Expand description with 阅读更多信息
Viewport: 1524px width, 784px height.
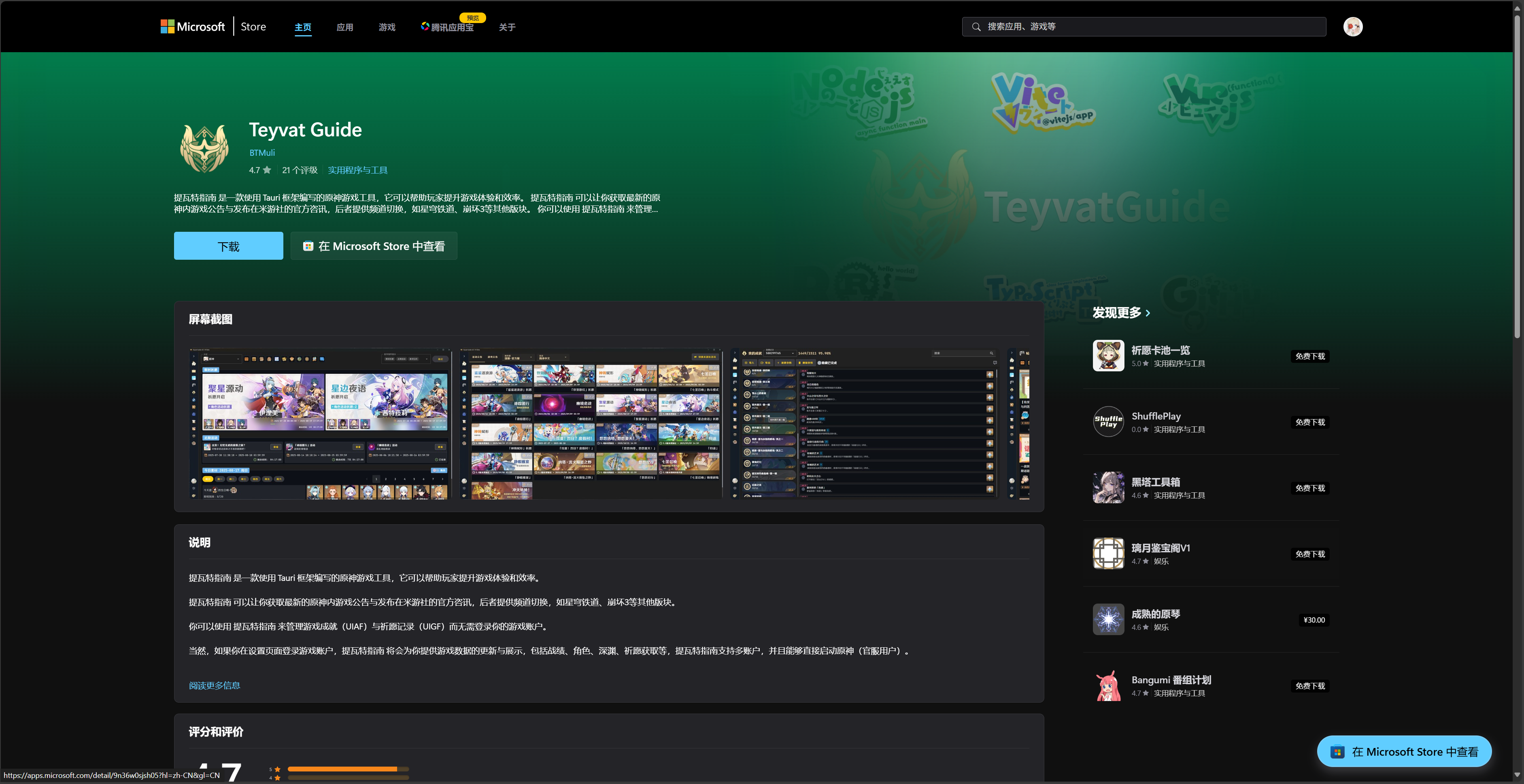214,684
